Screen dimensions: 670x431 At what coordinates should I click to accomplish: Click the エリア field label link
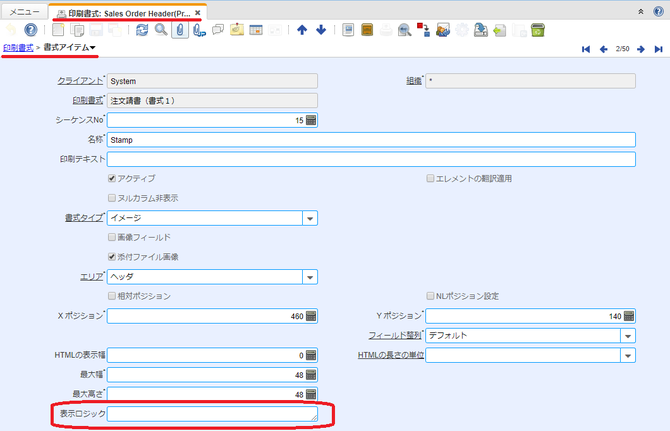pos(91,277)
